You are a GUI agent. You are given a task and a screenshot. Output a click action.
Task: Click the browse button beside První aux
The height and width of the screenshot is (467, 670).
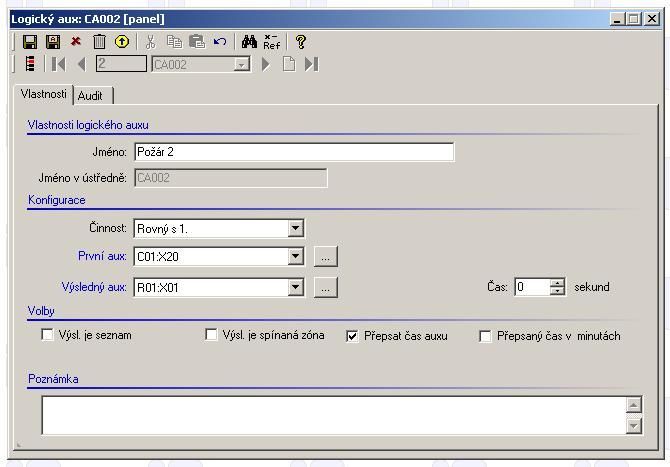point(325,257)
